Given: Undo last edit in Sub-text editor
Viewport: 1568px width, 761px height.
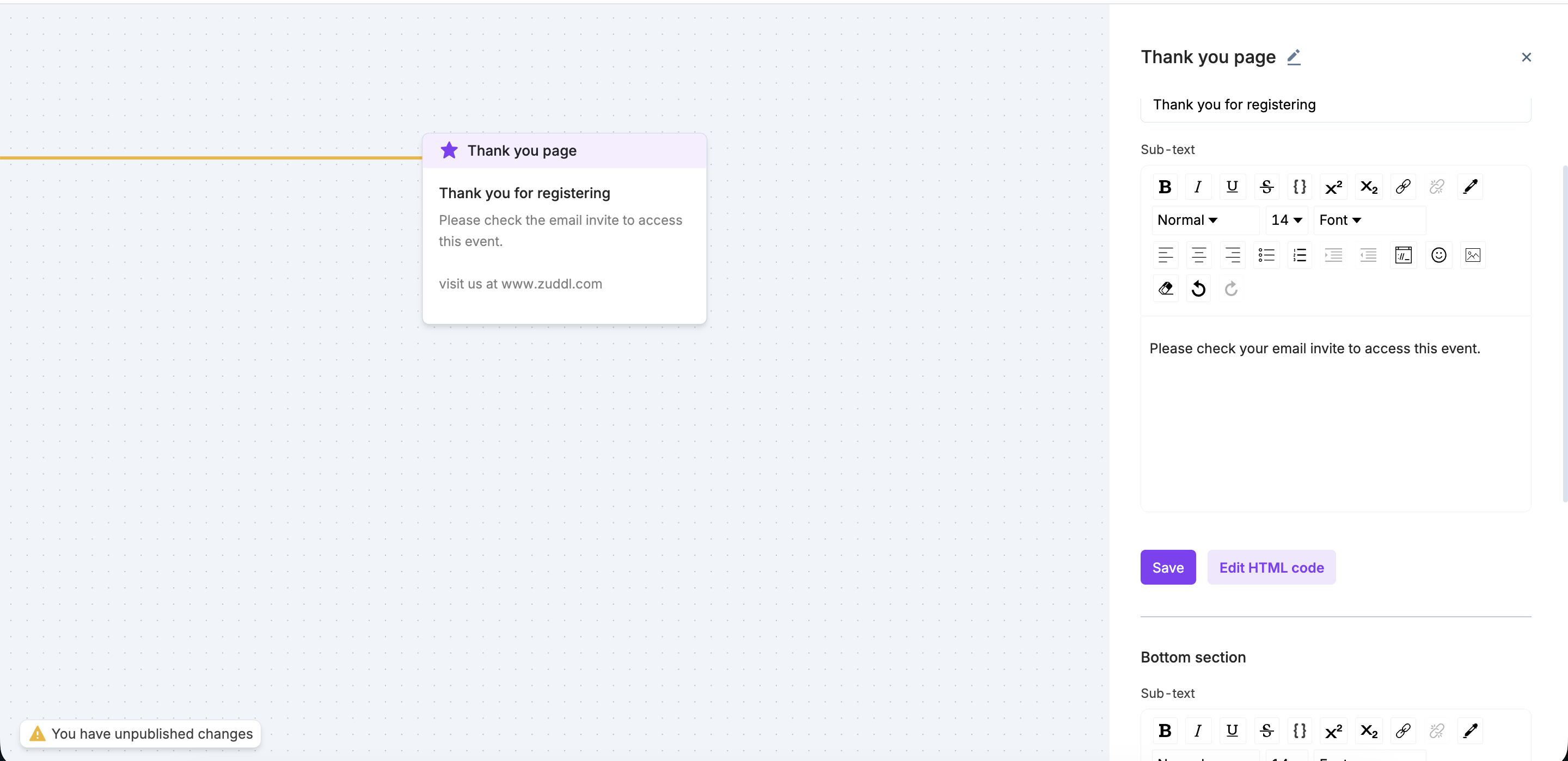Looking at the screenshot, I should click(x=1198, y=289).
